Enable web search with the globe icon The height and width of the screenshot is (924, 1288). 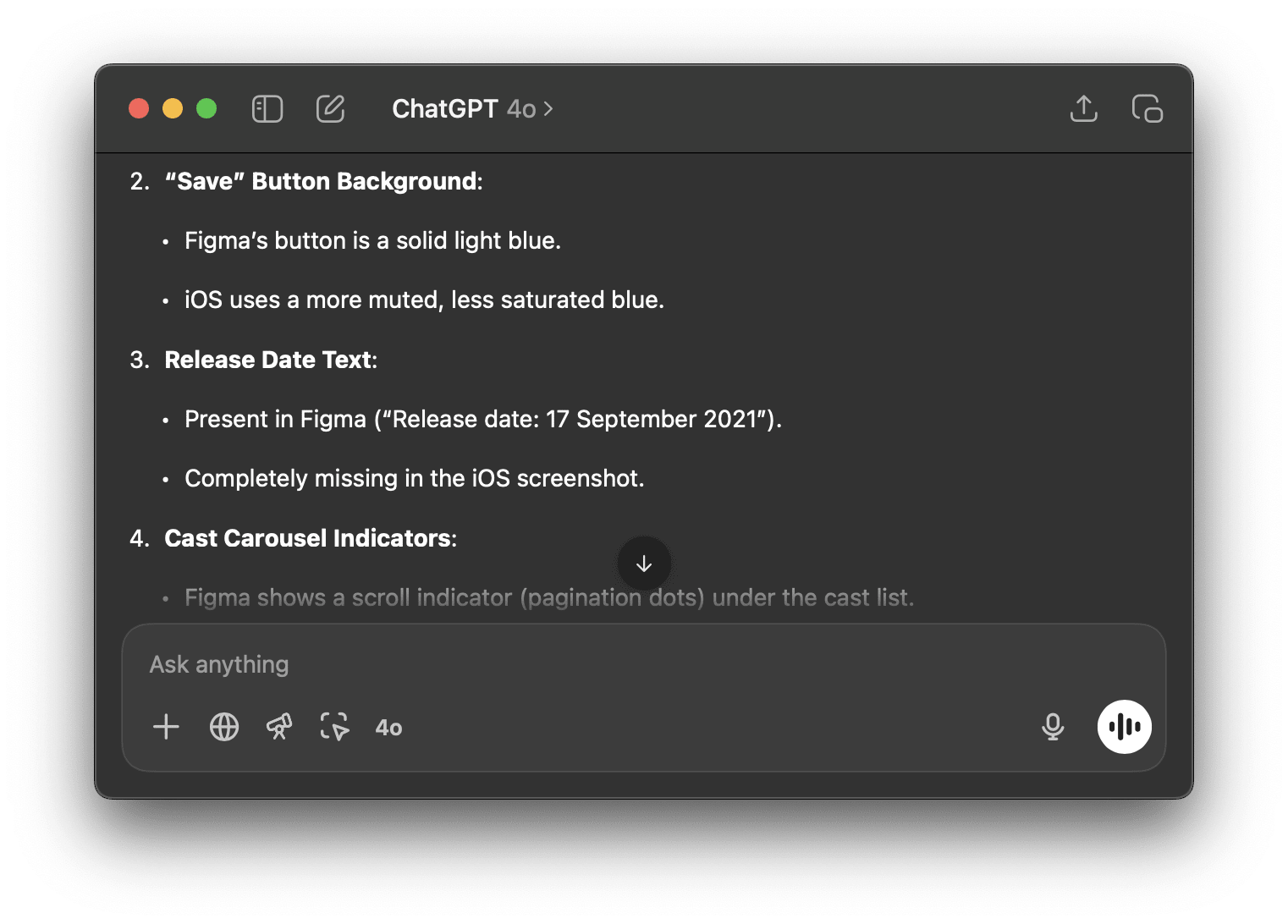223,726
